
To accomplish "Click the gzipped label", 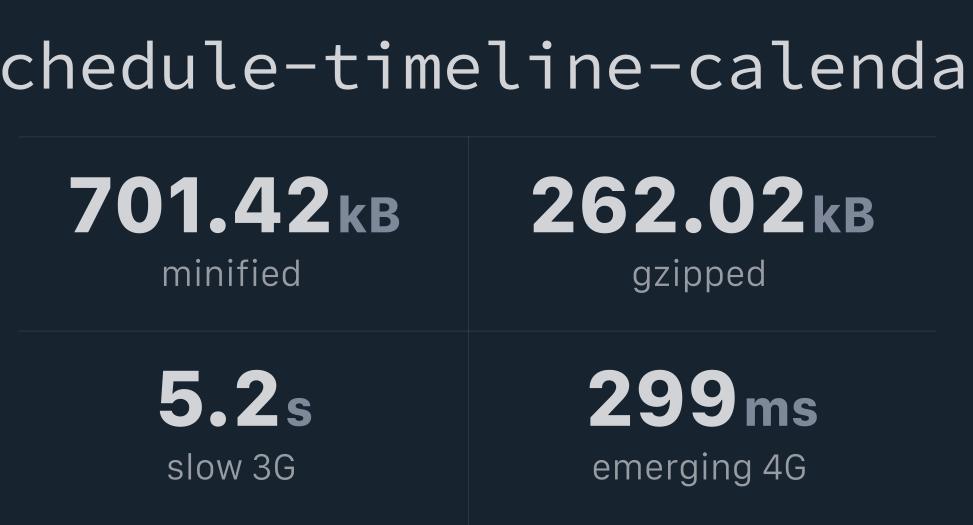I will 699,276.
